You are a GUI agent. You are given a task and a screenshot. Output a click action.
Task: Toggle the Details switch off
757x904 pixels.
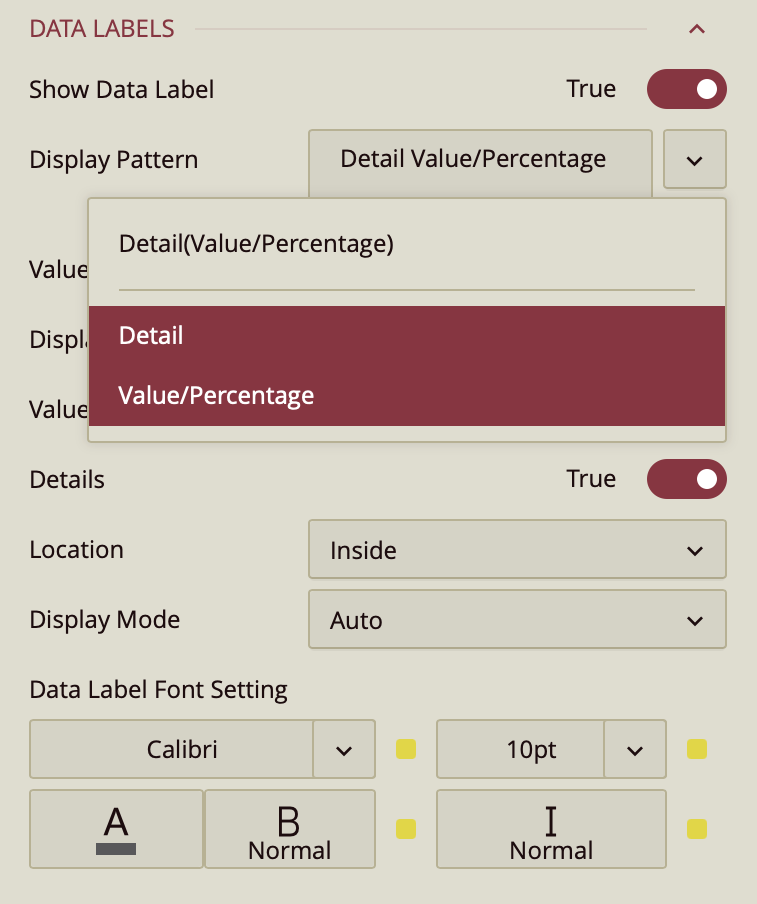(686, 479)
